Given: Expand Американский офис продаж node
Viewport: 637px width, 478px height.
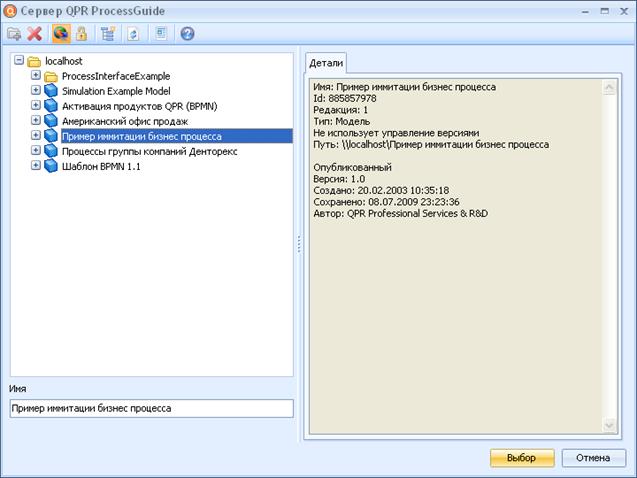Looking at the screenshot, I should coord(36,120).
